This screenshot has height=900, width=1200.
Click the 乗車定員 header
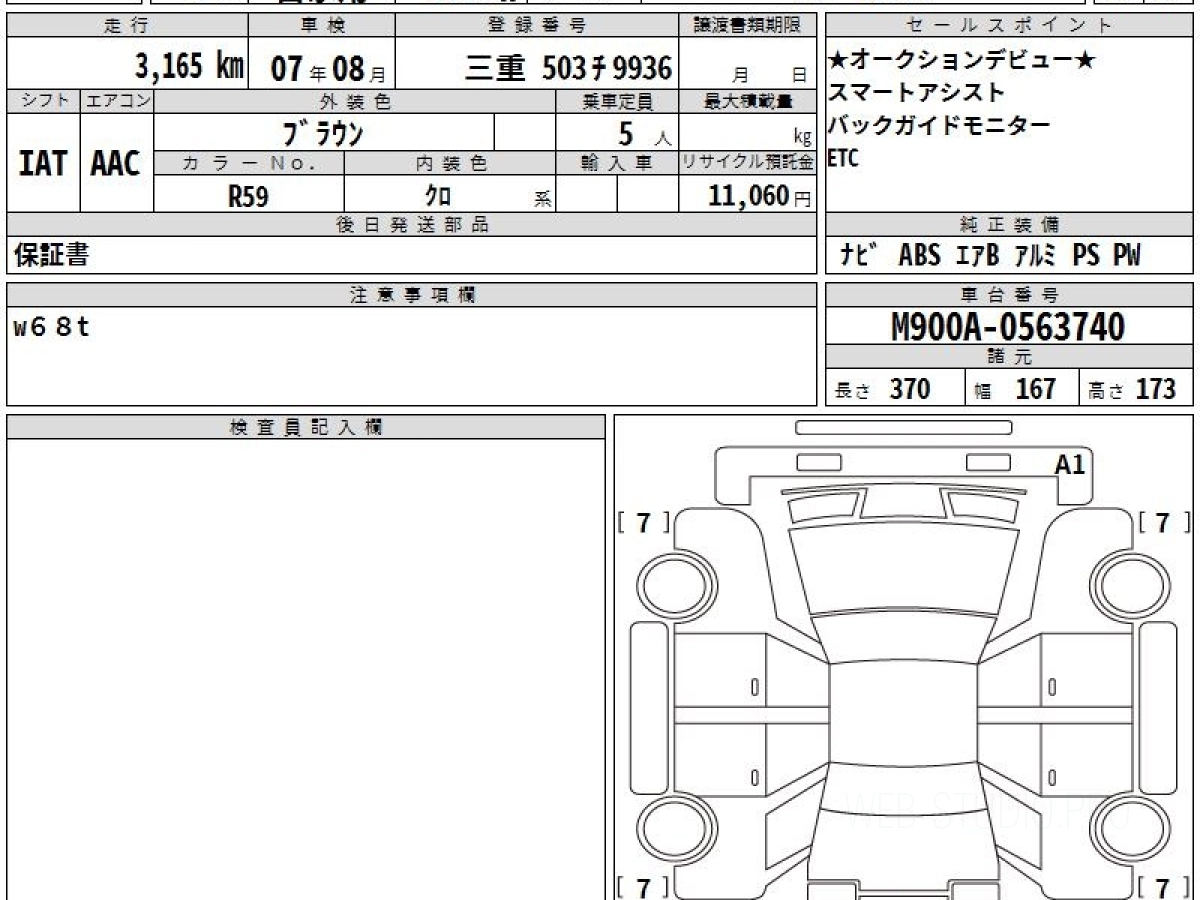coord(617,101)
